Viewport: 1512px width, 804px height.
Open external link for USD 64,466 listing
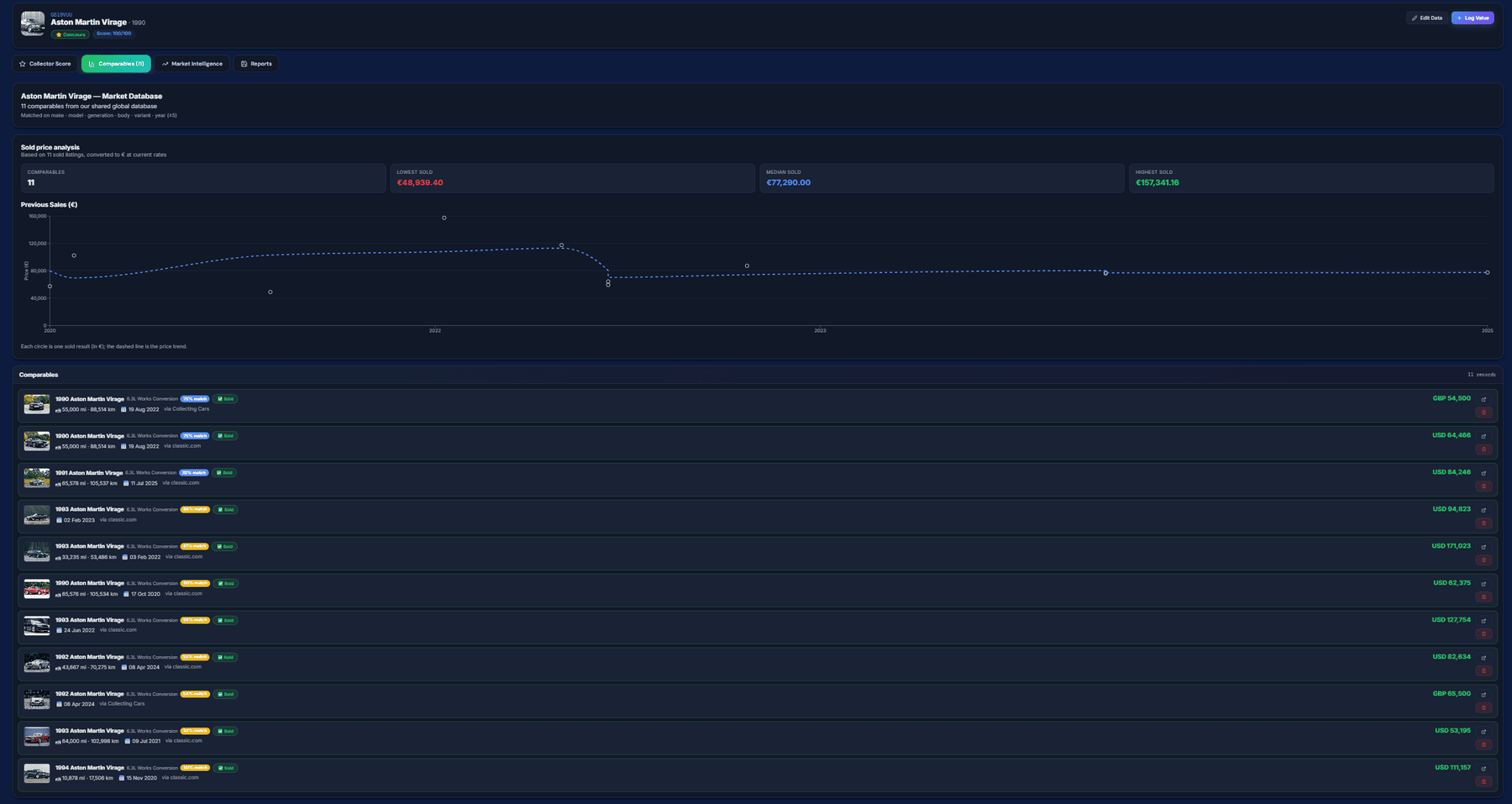[1483, 437]
